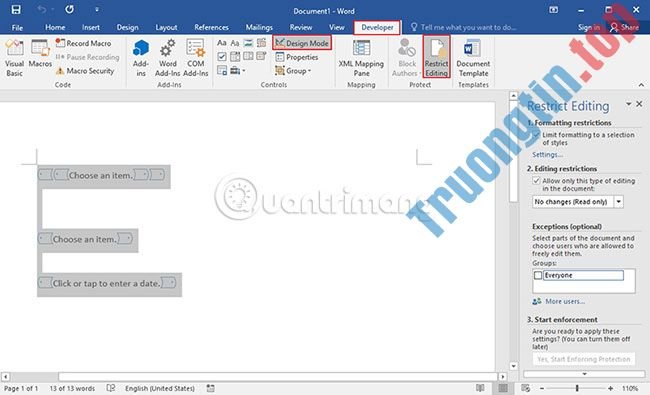Click the first Choose an item control
650x395 pixels.
[101, 175]
